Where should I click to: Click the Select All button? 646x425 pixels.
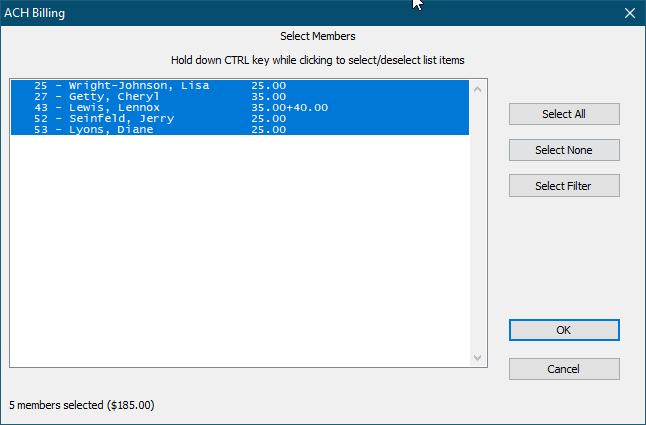tap(564, 114)
